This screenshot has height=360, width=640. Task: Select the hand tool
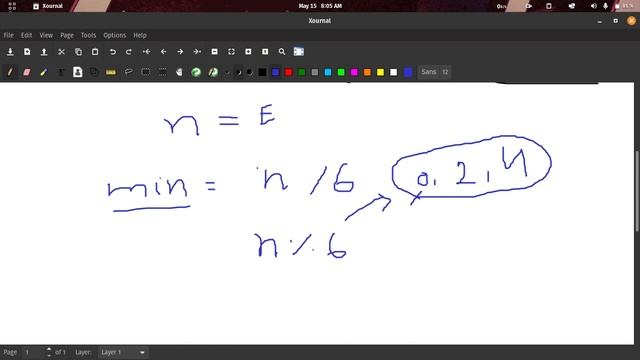179,72
